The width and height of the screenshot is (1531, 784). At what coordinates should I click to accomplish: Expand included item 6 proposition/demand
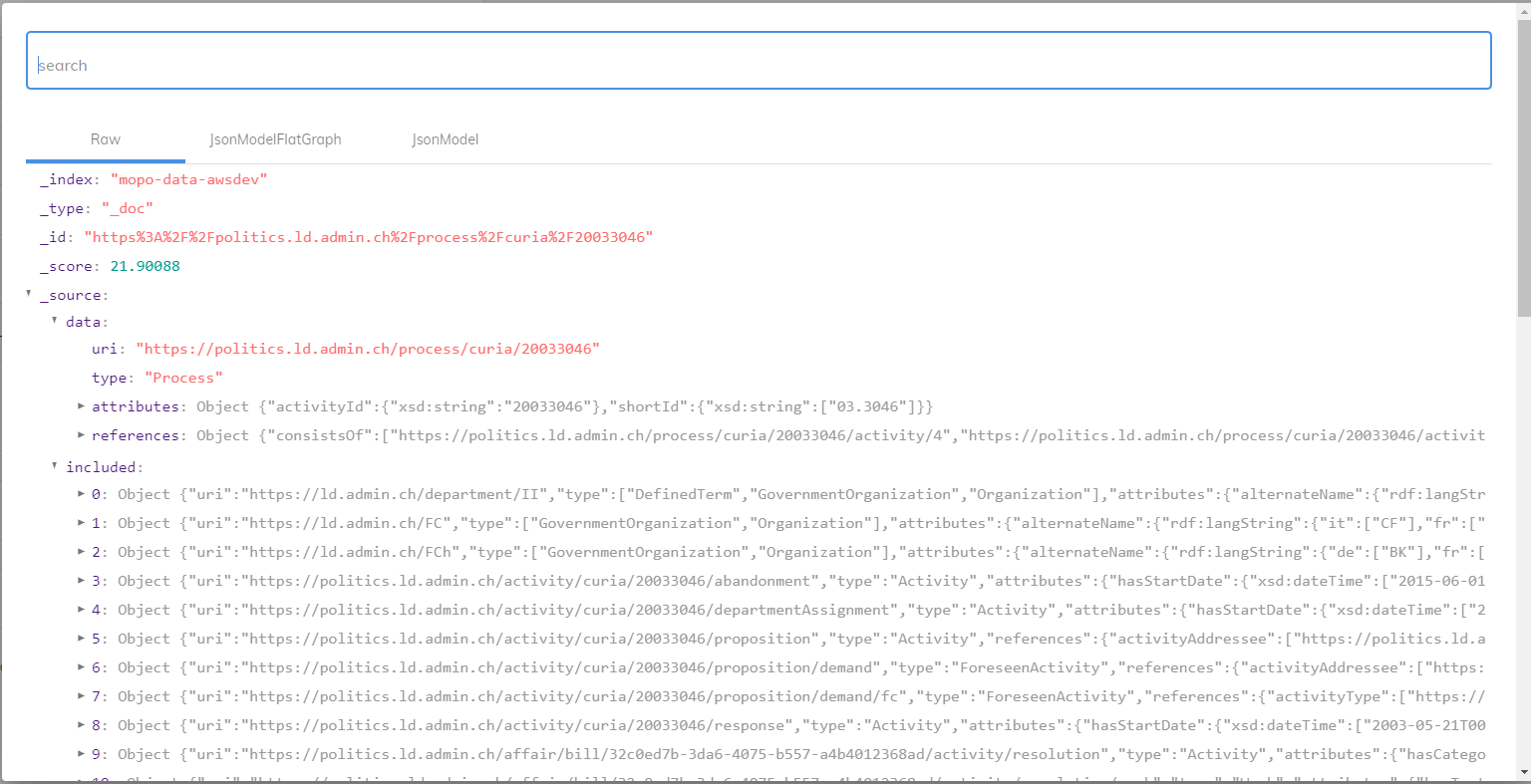click(x=81, y=667)
